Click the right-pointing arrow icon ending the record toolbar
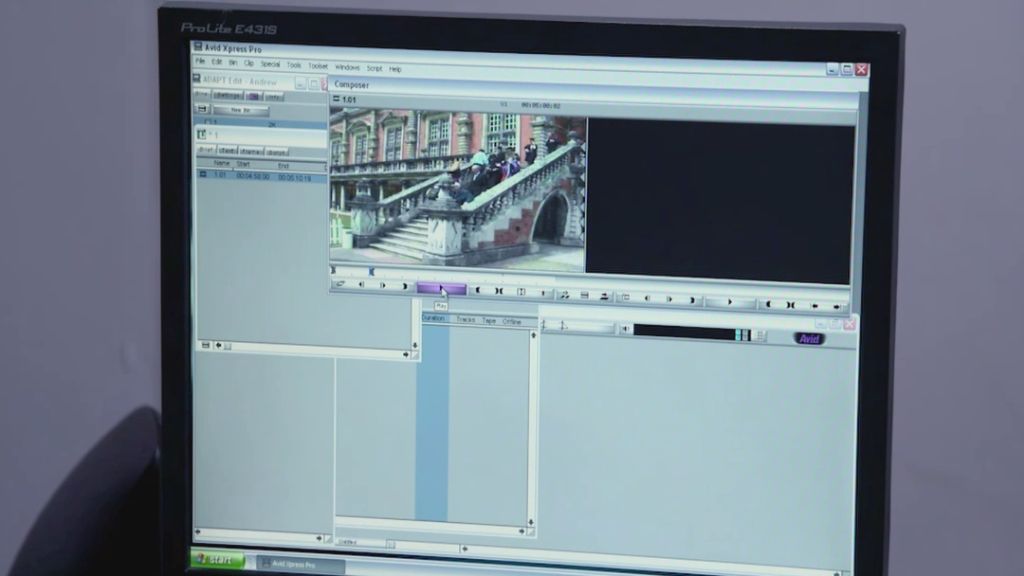This screenshot has width=1024, height=576. [x=837, y=306]
